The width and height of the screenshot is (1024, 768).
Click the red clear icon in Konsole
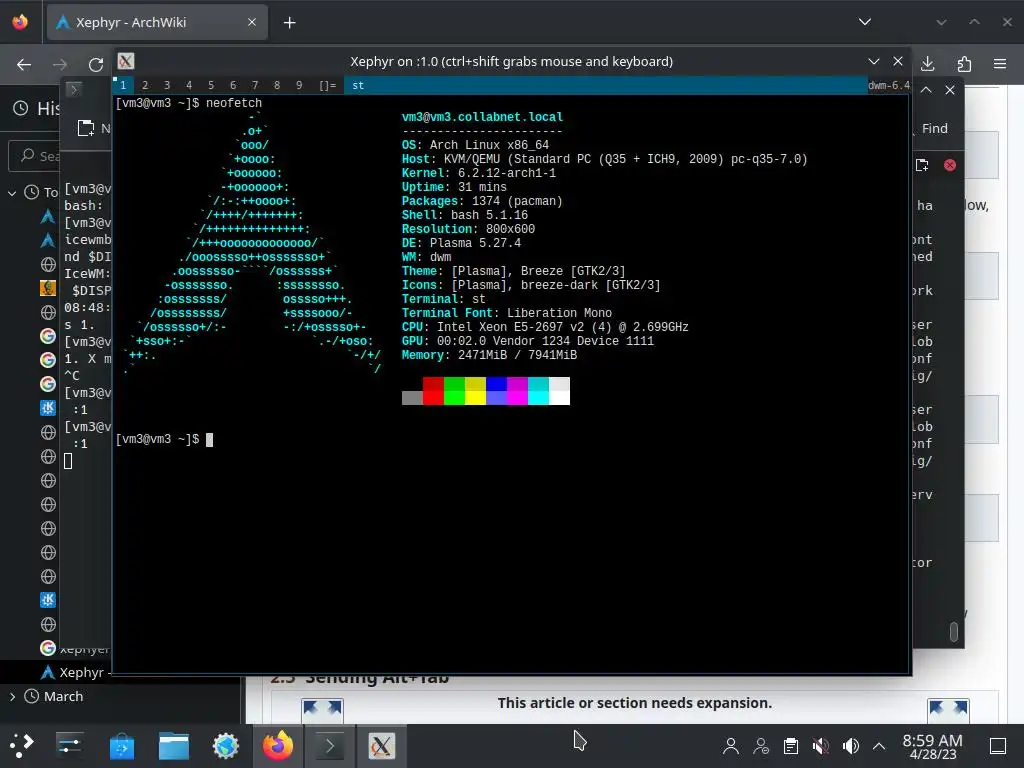[x=950, y=165]
